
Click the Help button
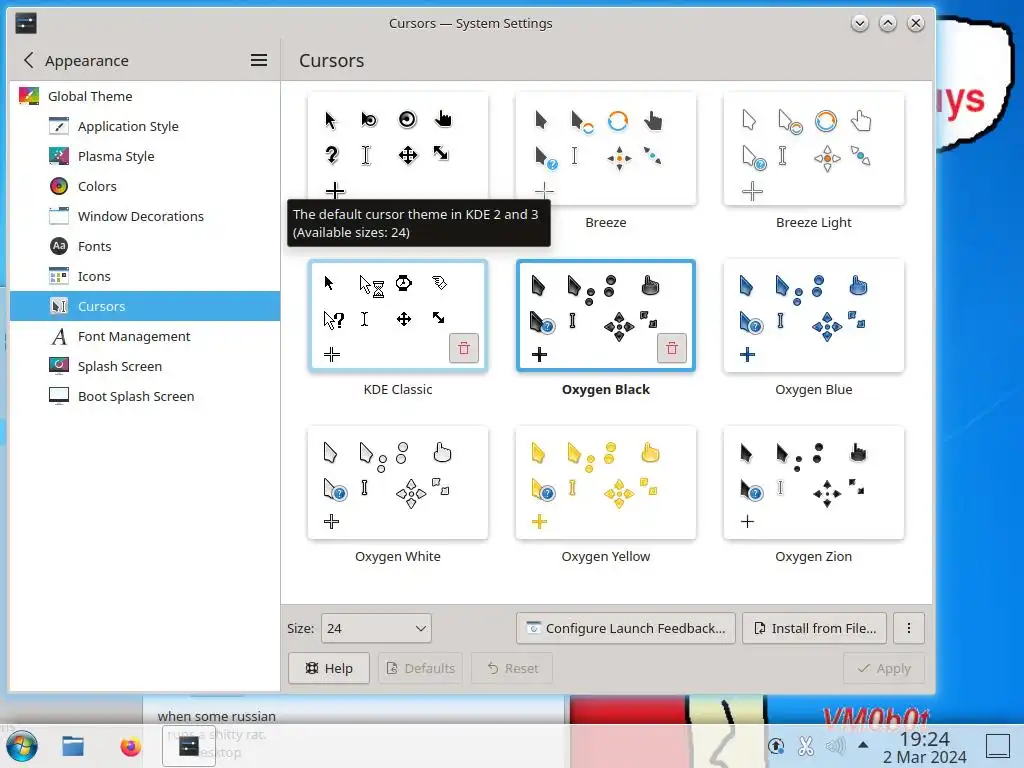328,668
